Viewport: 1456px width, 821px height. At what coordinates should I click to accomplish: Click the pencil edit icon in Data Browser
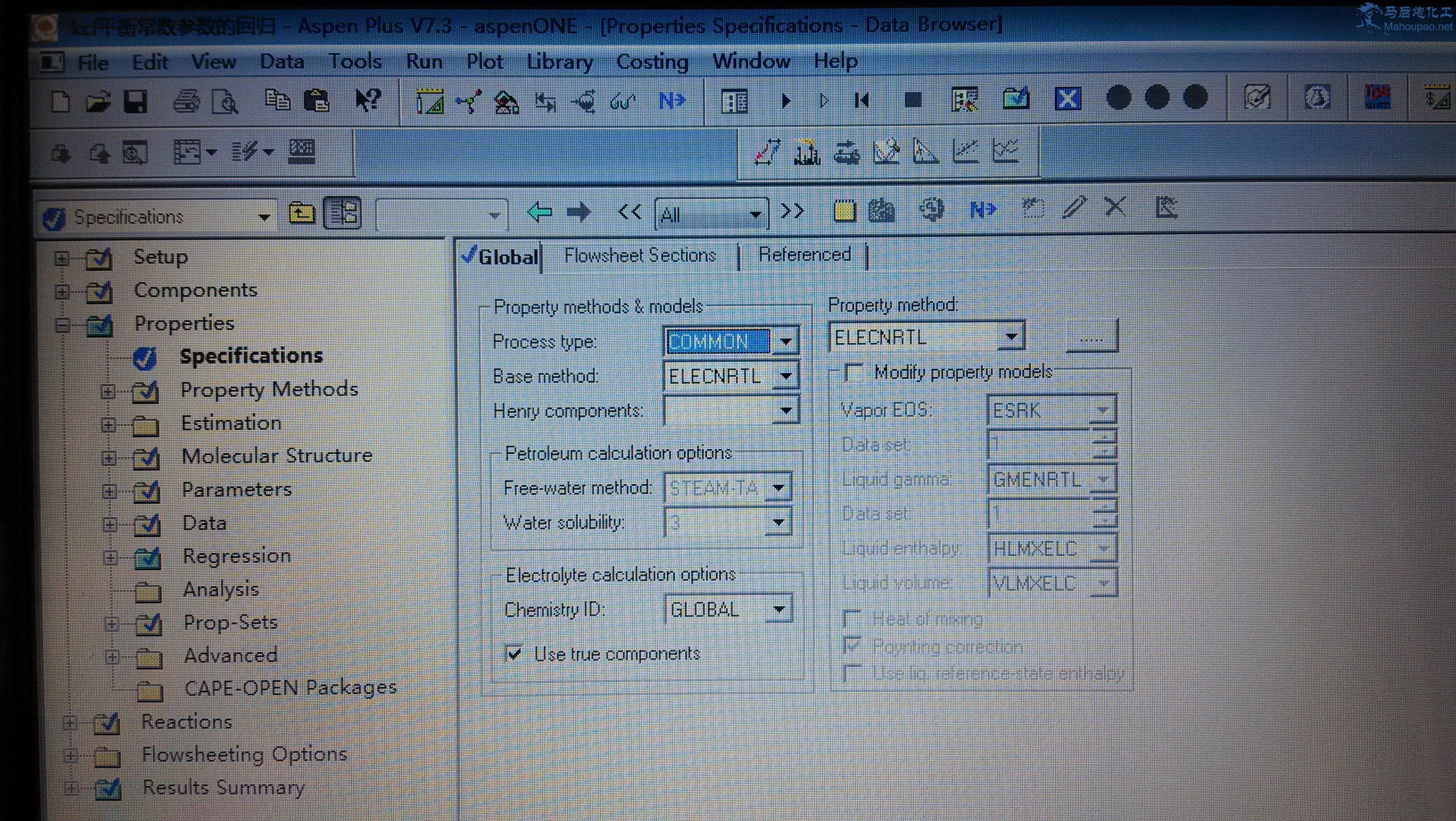tap(1075, 207)
